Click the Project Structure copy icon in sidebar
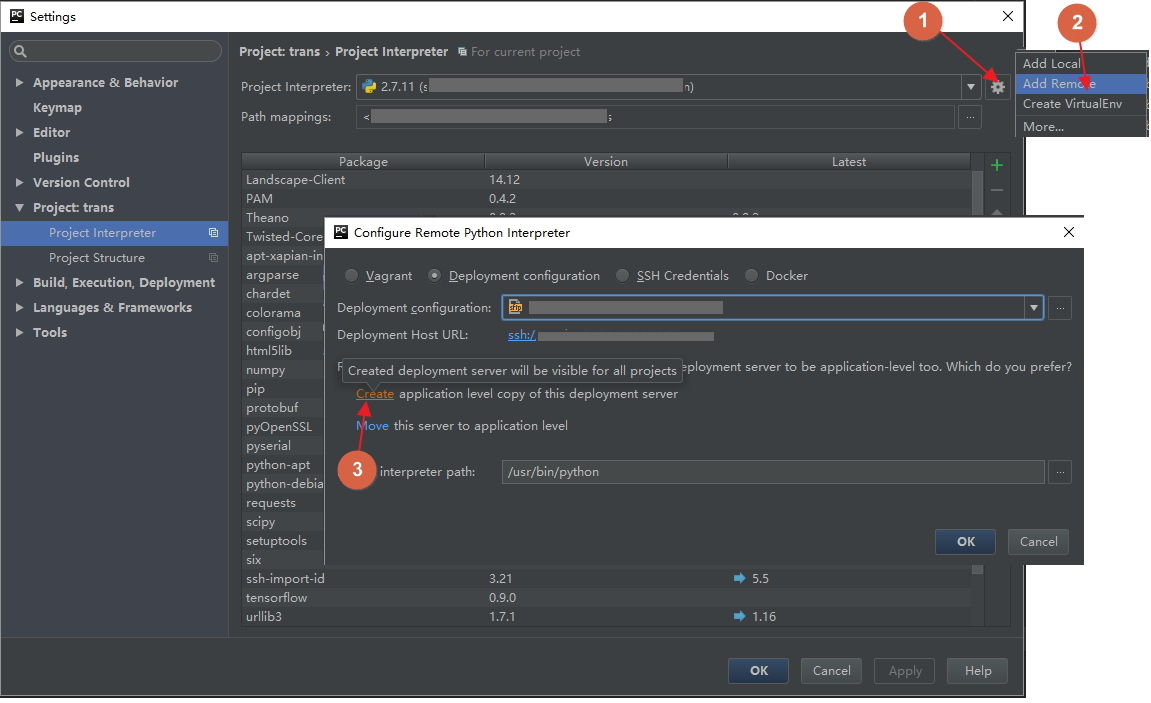 (214, 258)
